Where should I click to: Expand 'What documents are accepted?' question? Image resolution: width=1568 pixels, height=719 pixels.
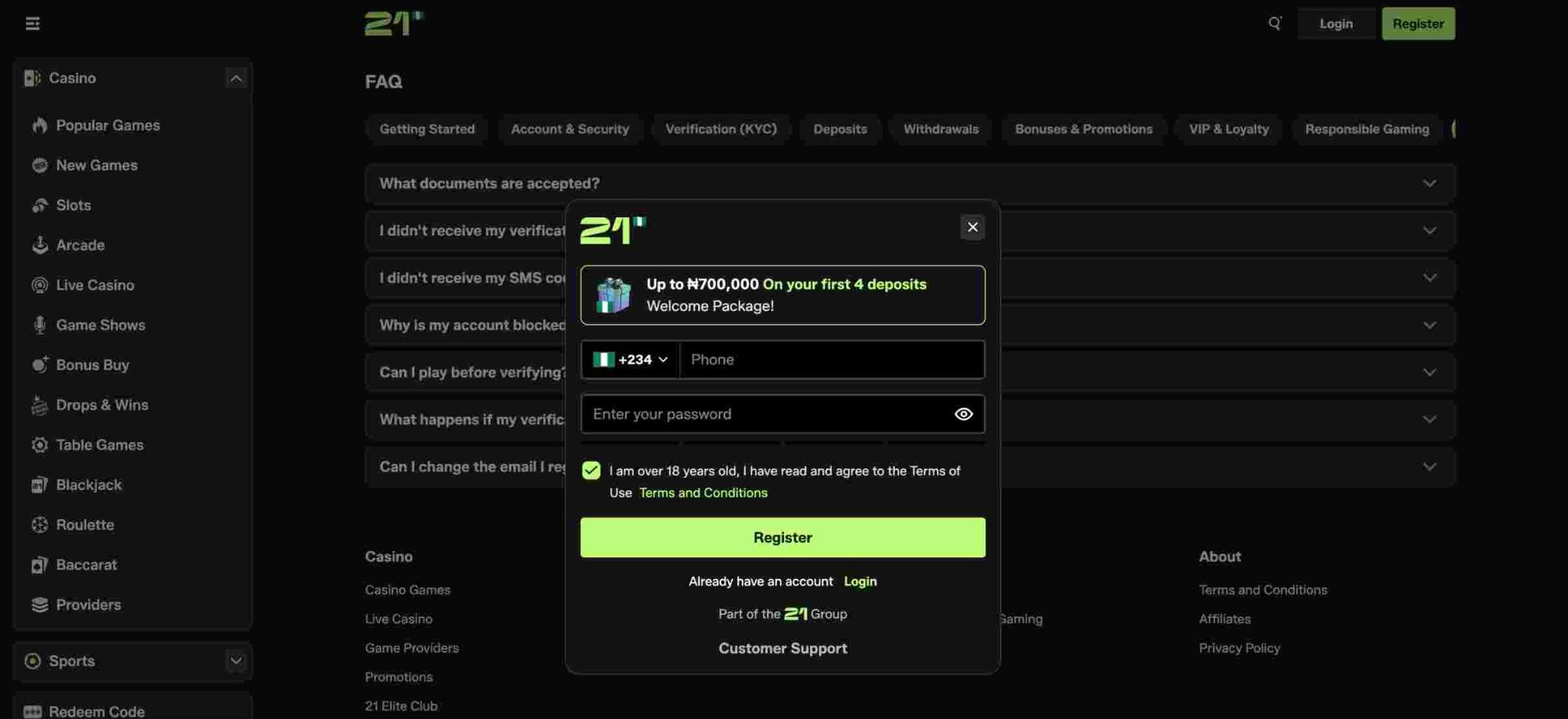tap(910, 184)
